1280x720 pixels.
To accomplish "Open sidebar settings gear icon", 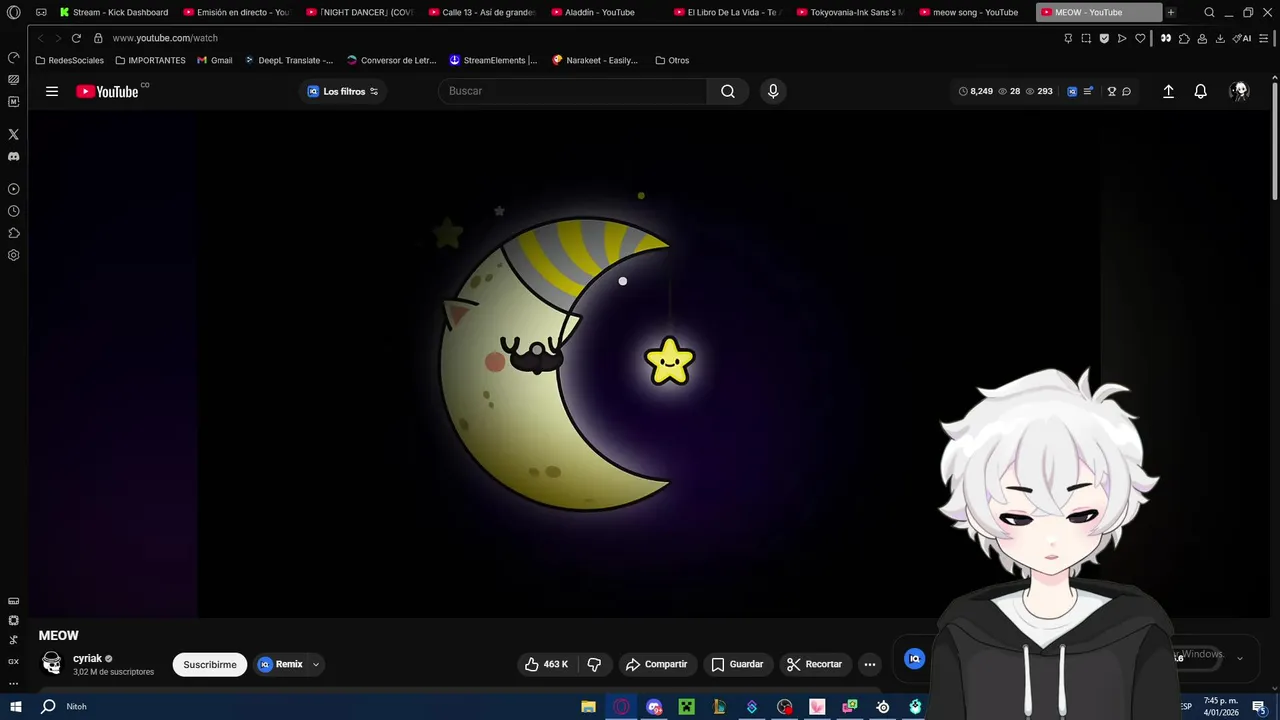I will tap(13, 255).
